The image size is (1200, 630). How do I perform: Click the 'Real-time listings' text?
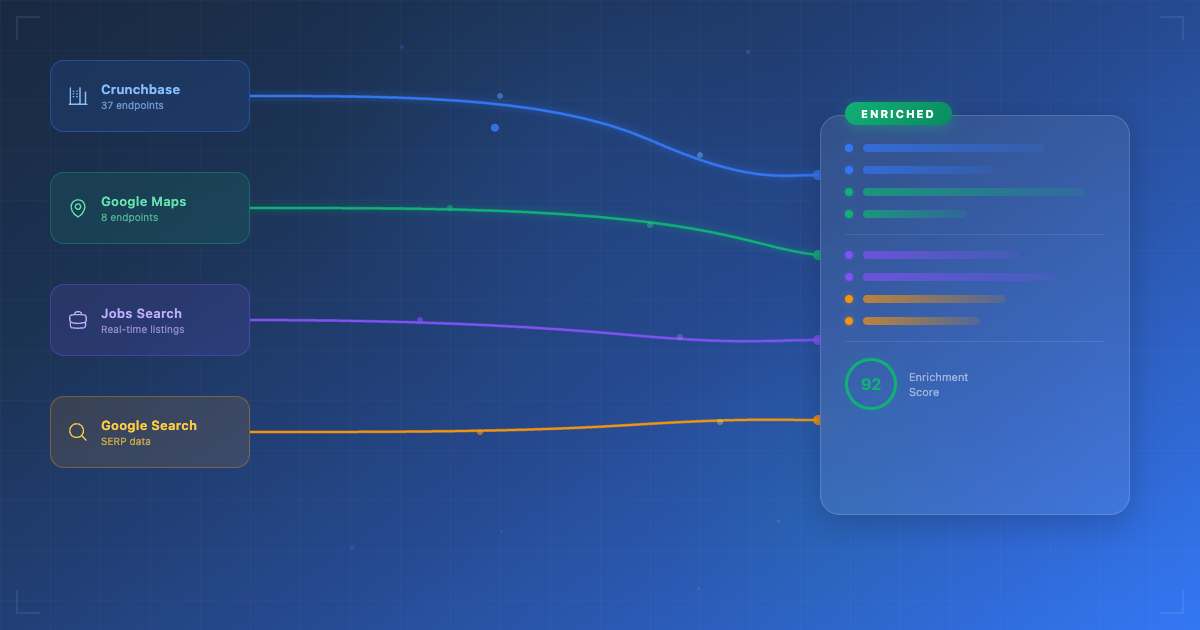142,330
